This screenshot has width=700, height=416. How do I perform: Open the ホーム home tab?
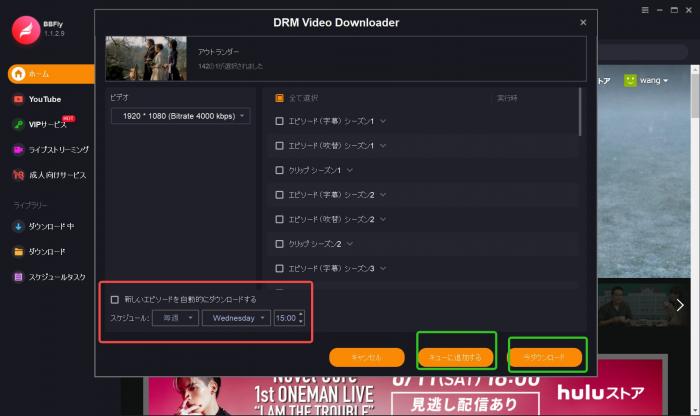click(x=51, y=74)
